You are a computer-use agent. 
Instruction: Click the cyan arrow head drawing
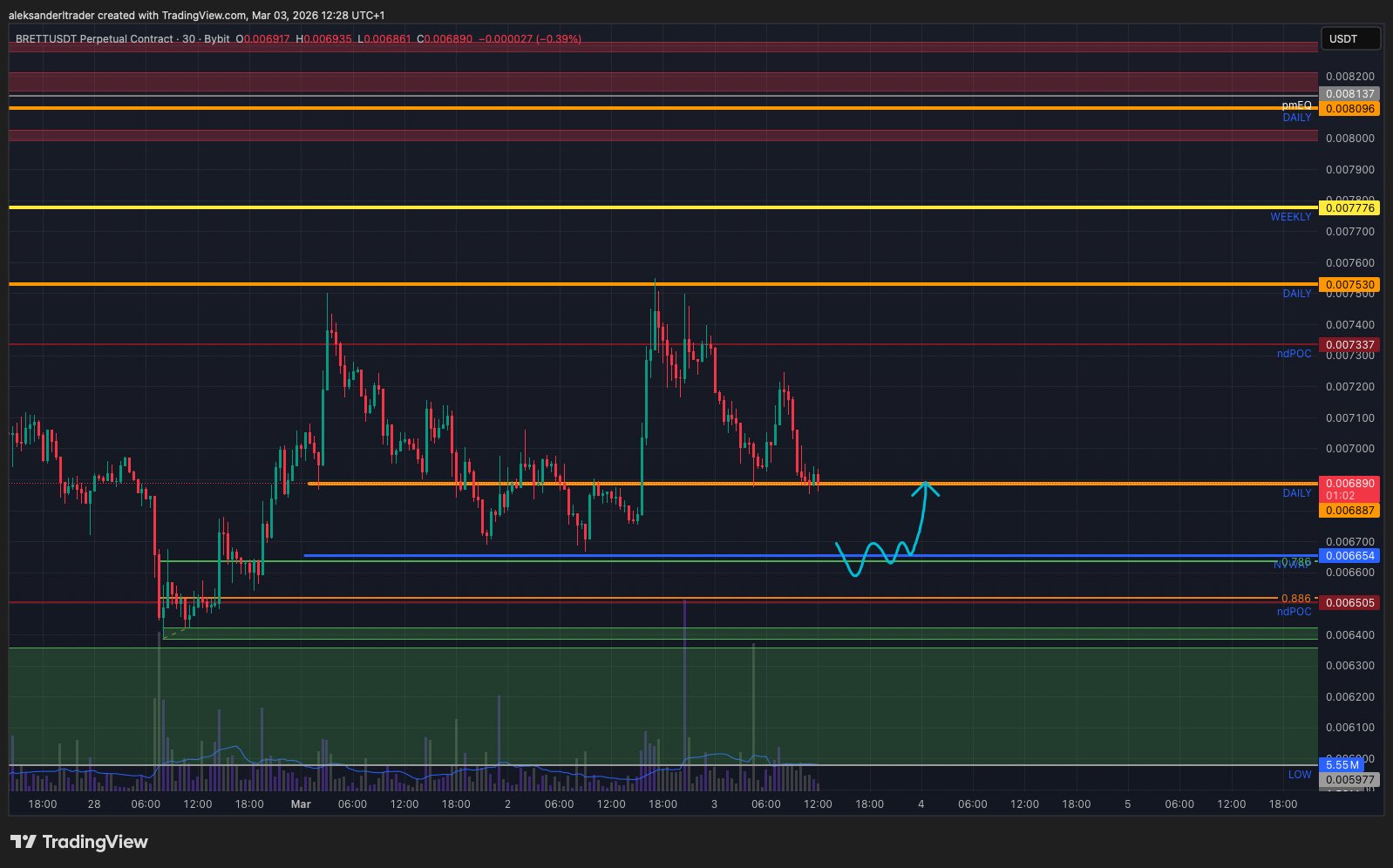point(925,487)
